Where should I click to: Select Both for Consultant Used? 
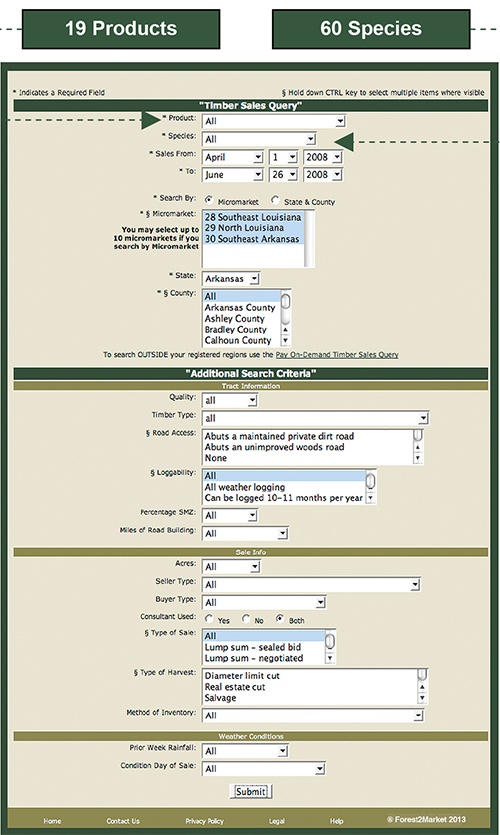pyautogui.click(x=280, y=618)
